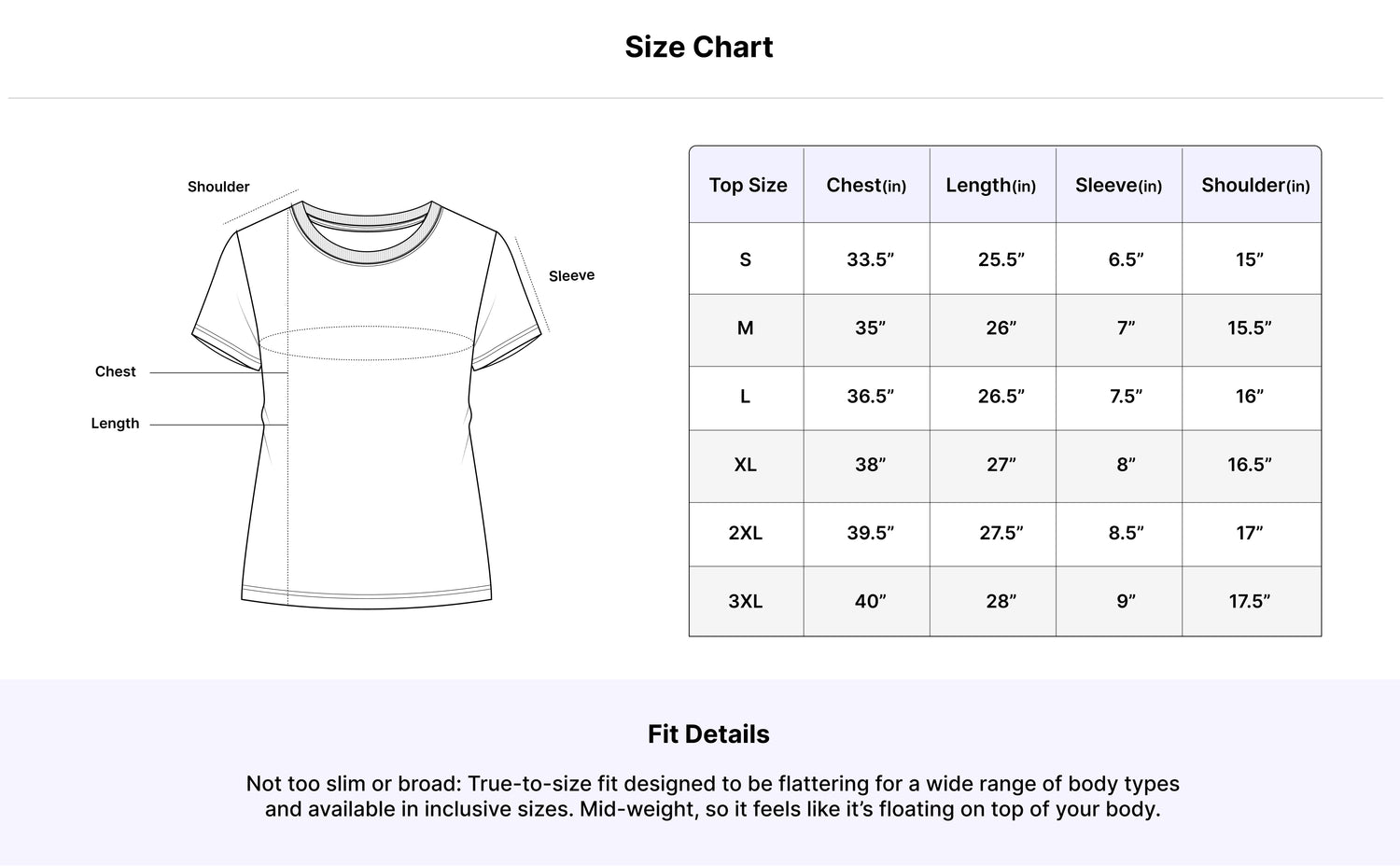Choose the 3XL size row

tap(1005, 601)
